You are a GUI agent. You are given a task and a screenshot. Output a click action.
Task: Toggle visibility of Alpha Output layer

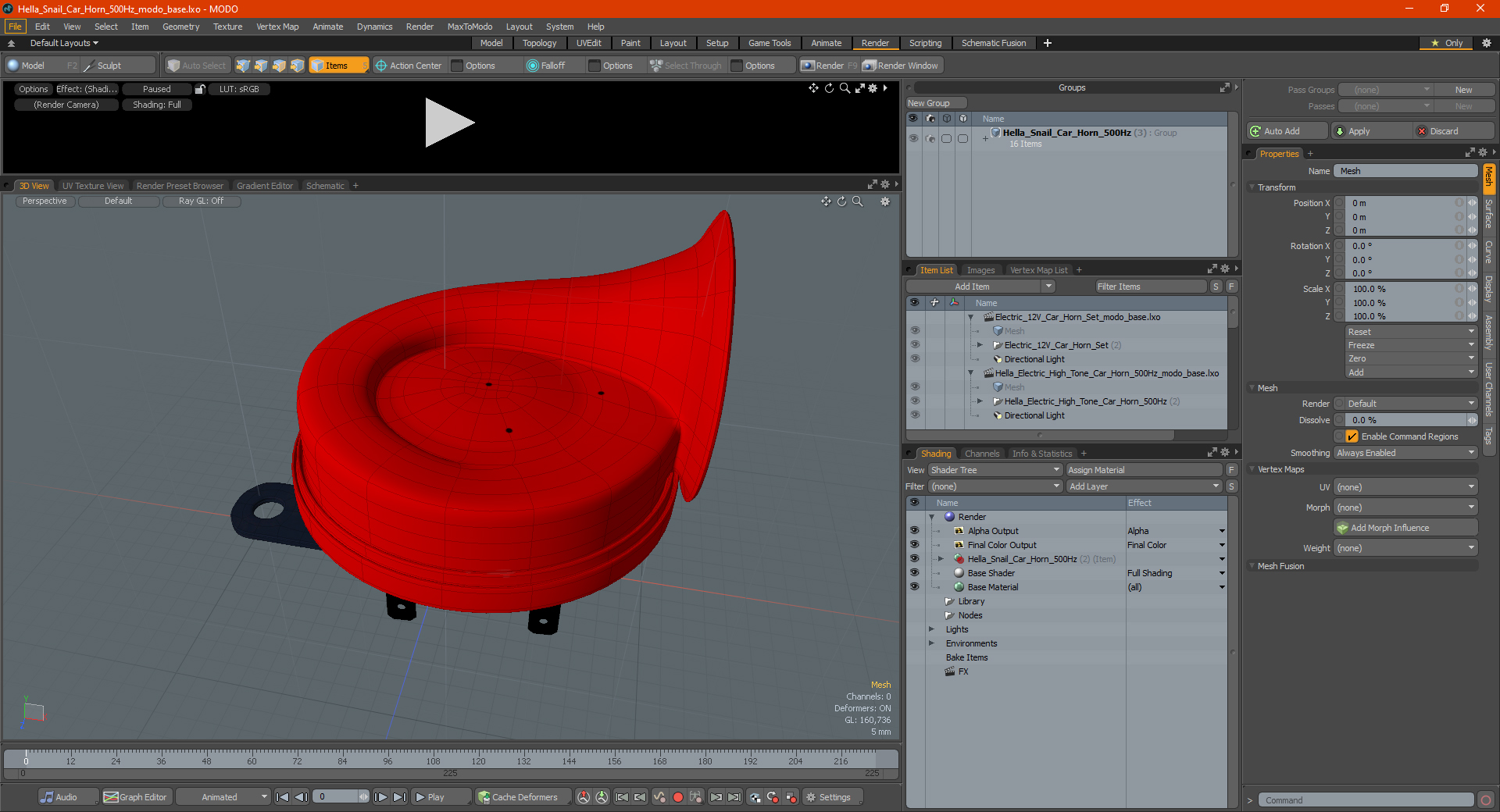(914, 531)
